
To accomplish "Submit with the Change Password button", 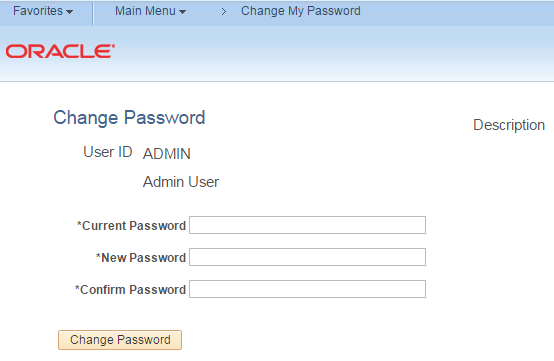I will (x=120, y=340).
